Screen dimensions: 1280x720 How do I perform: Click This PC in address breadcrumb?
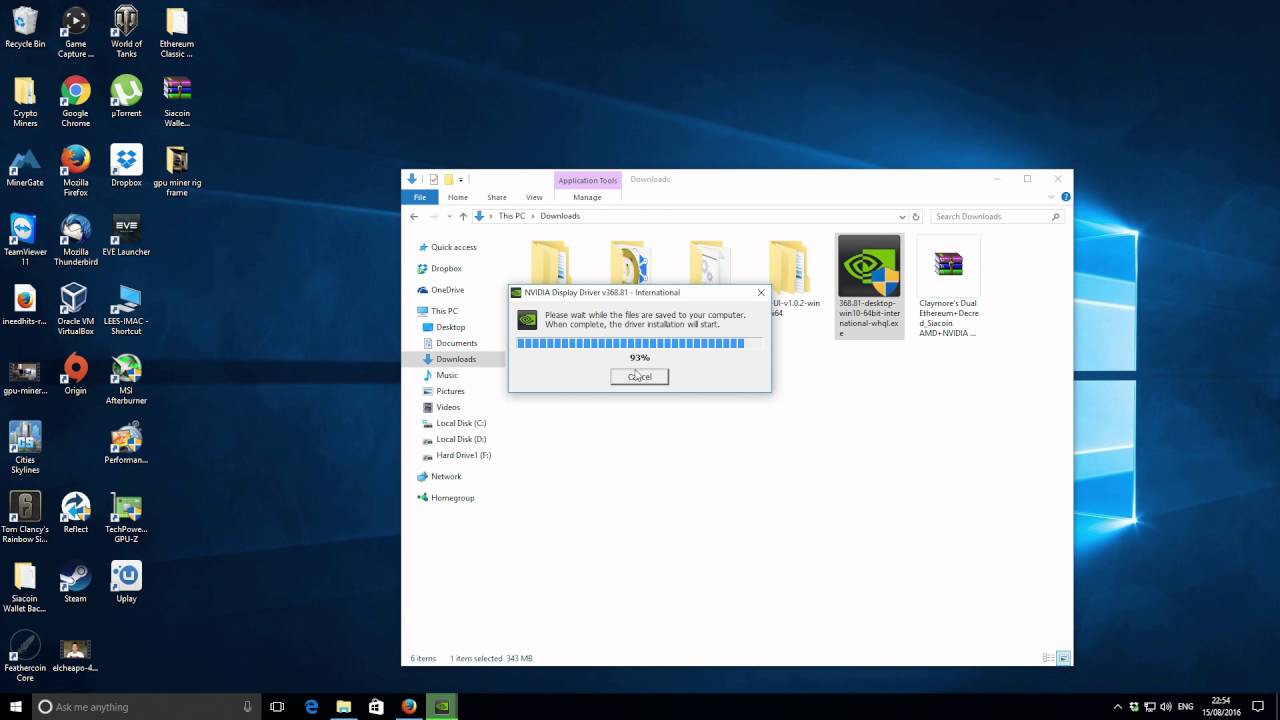tap(511, 216)
